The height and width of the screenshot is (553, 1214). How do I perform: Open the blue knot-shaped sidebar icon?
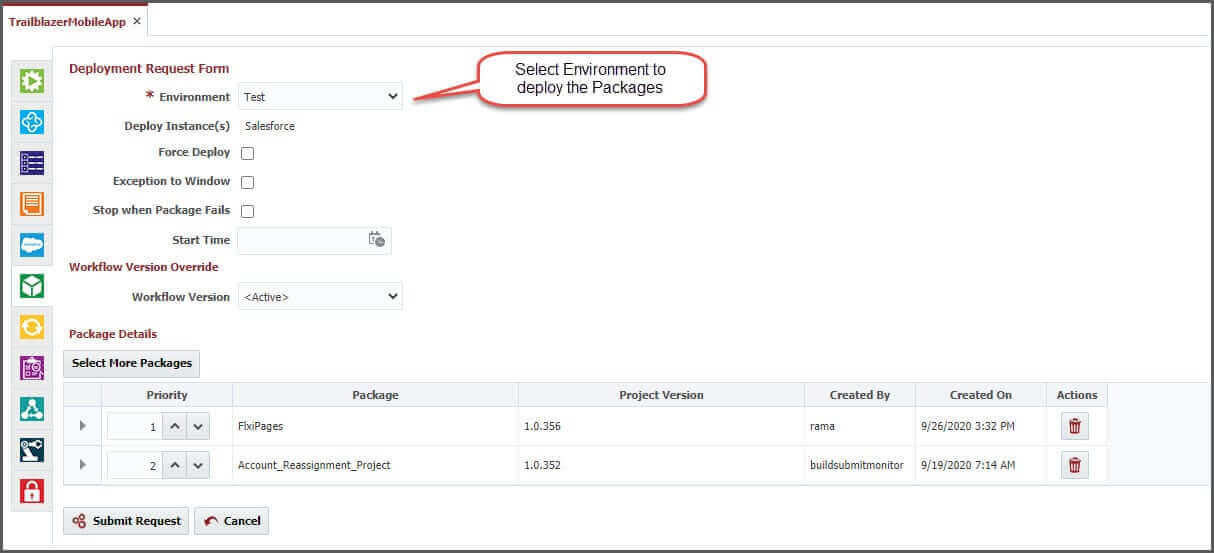pos(32,122)
